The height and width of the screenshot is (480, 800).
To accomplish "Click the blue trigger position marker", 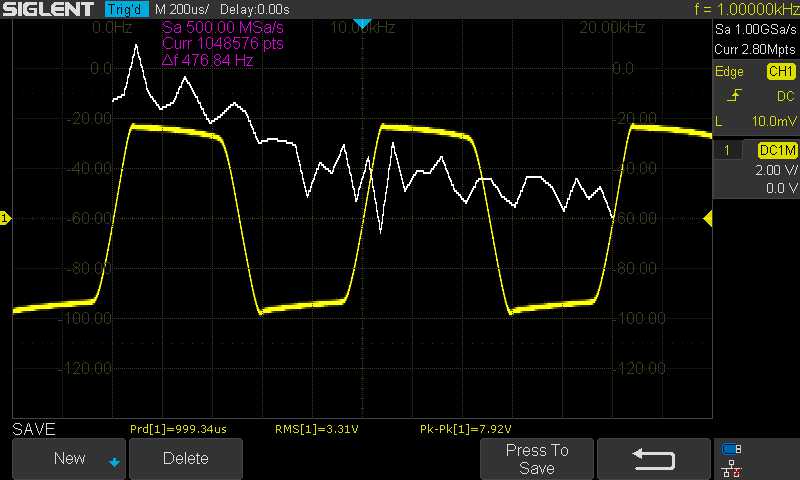I will click(363, 23).
